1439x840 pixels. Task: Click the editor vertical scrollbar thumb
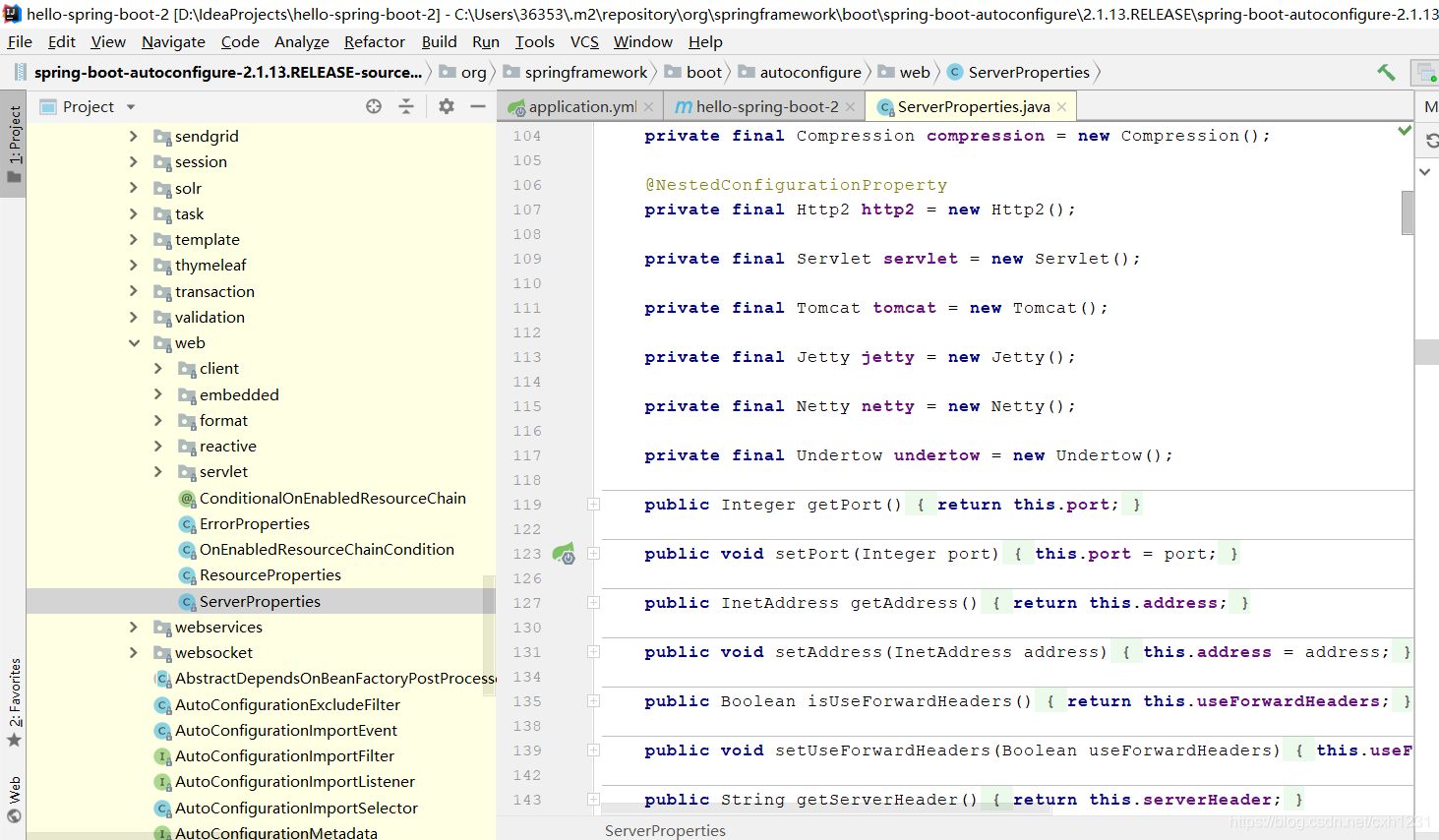pyautogui.click(x=1408, y=212)
